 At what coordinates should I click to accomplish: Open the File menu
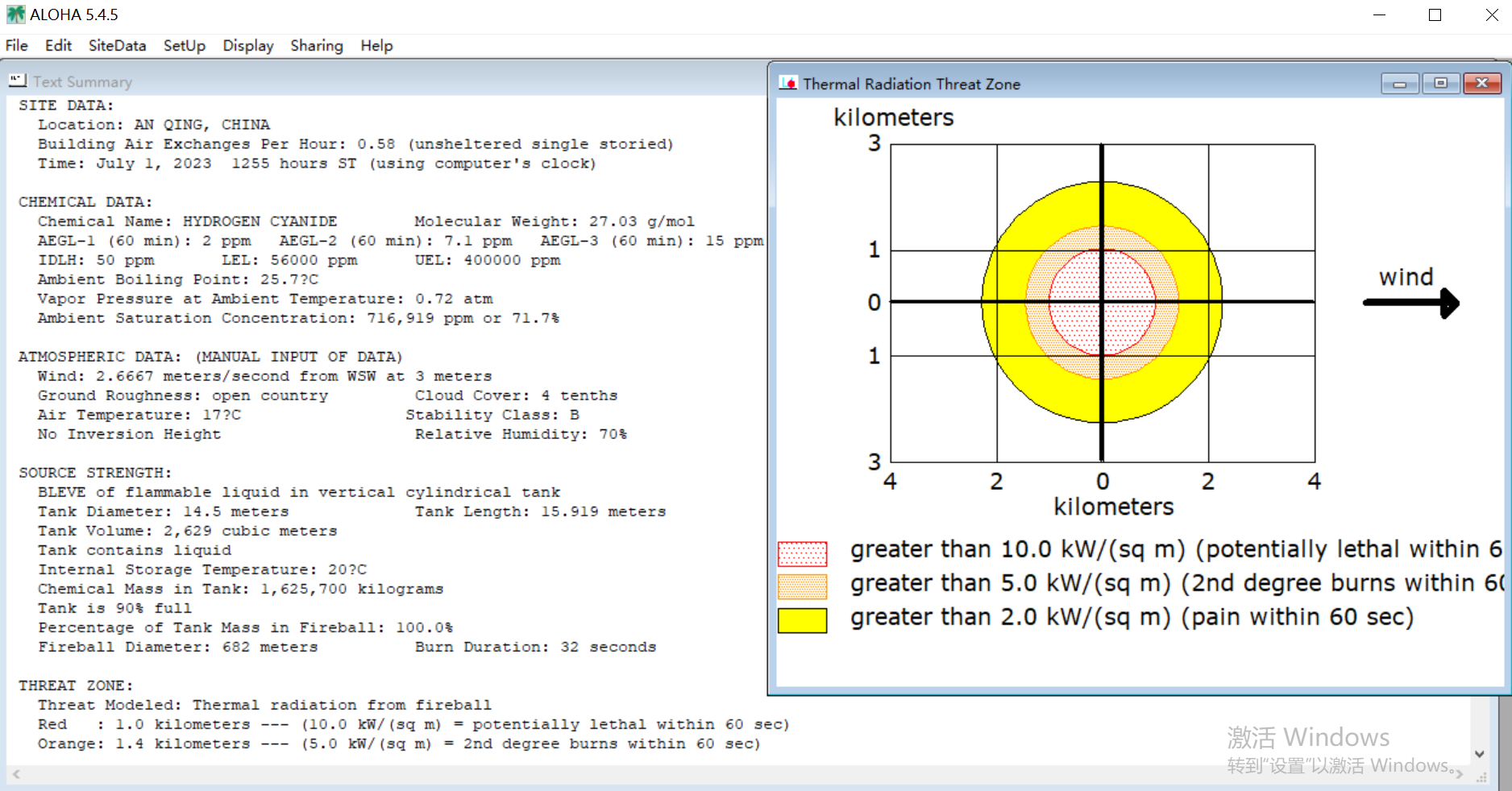(17, 46)
